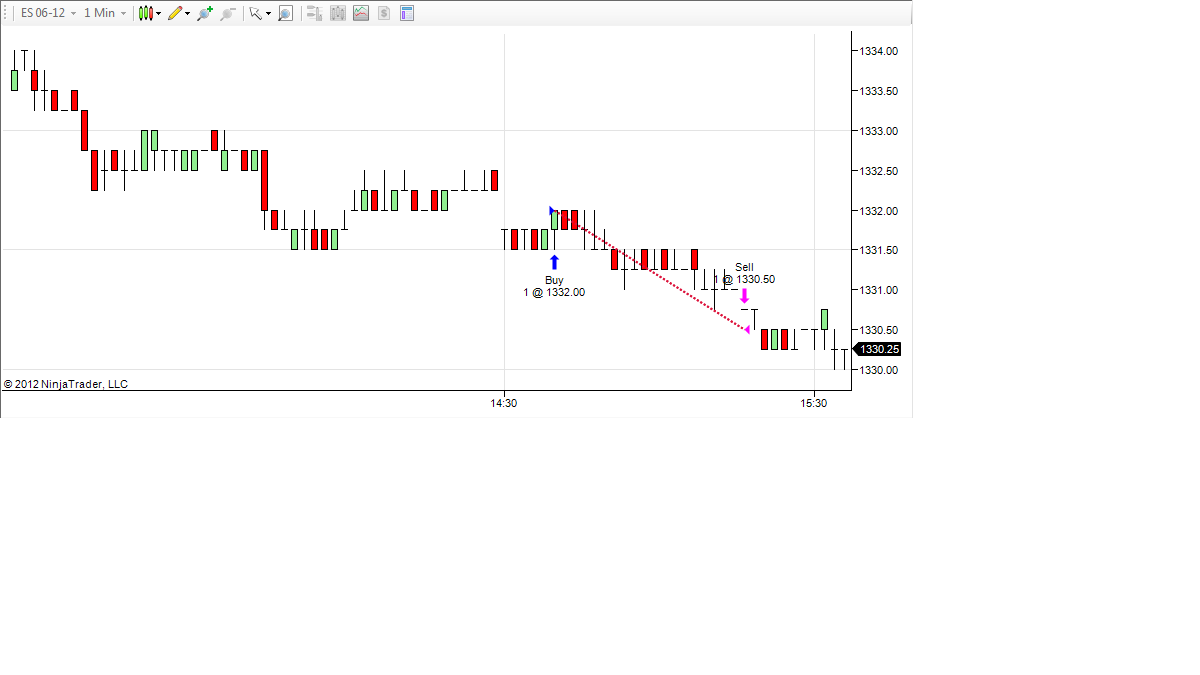Open the 1 Min interval dropdown
The image size is (1200, 675).
(x=105, y=13)
